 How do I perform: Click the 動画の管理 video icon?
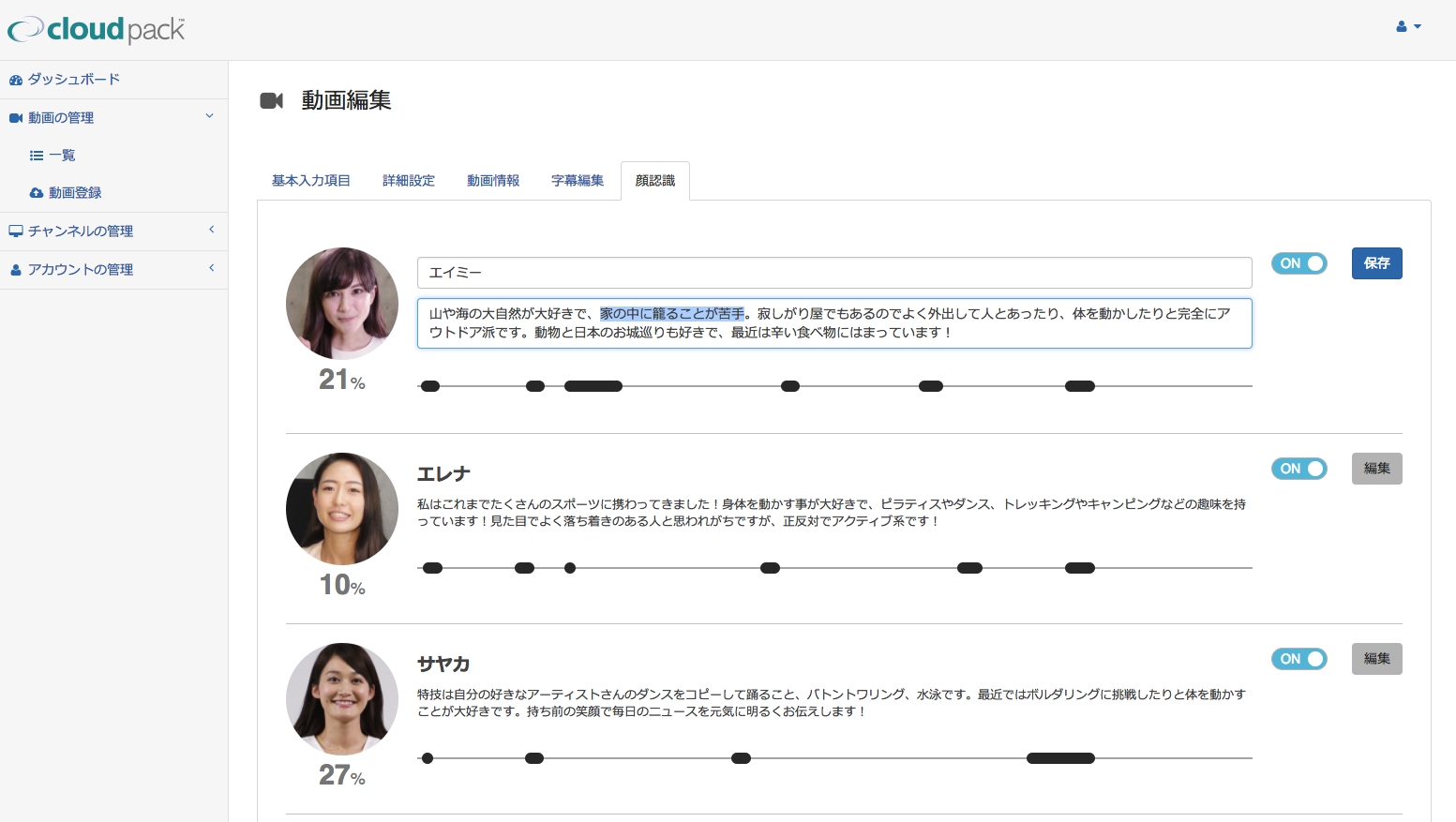click(x=16, y=117)
